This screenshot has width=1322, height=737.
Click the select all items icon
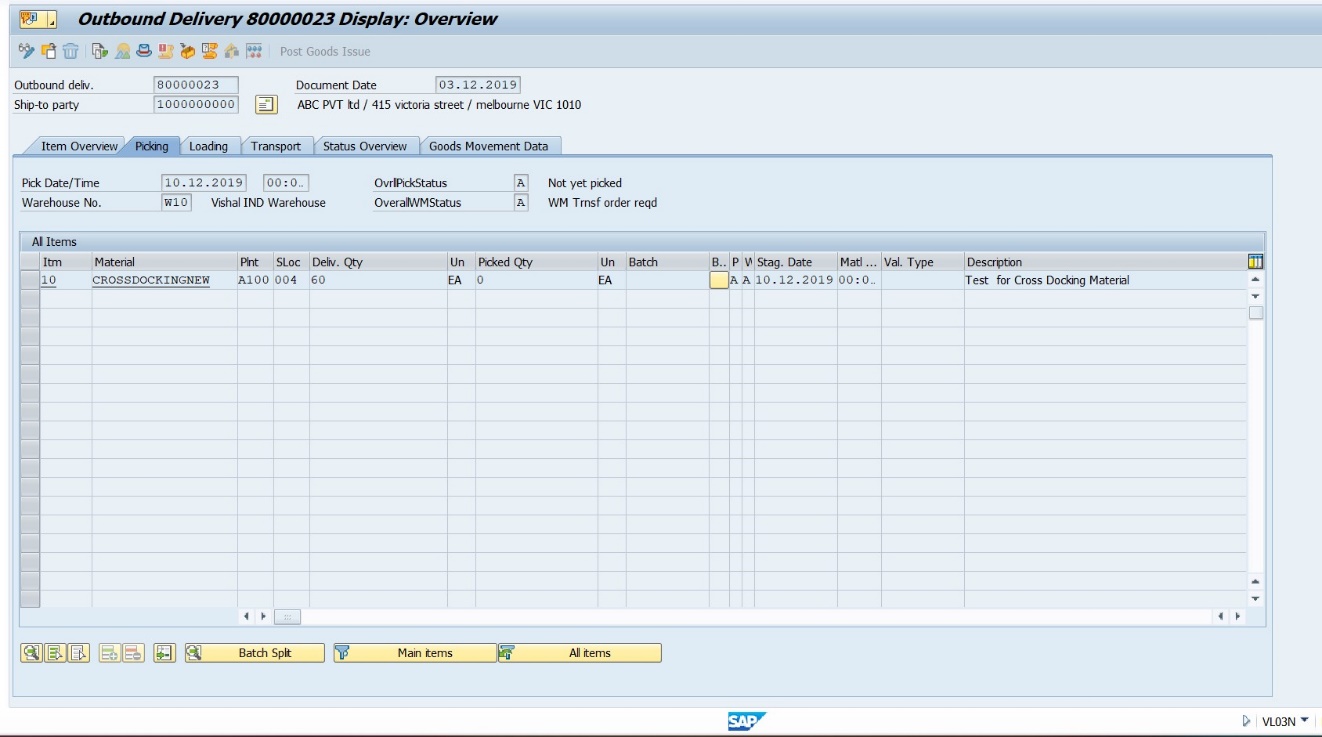point(55,653)
